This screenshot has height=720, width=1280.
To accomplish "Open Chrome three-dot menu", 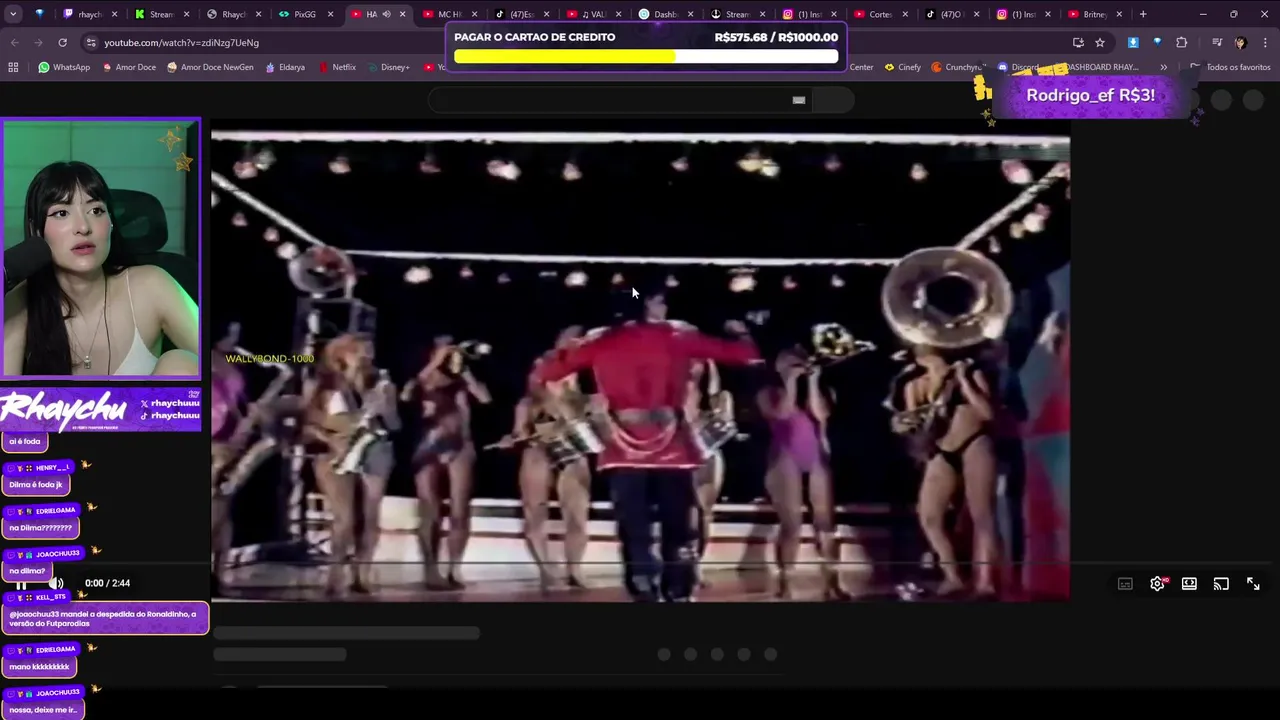I will click(x=1265, y=42).
